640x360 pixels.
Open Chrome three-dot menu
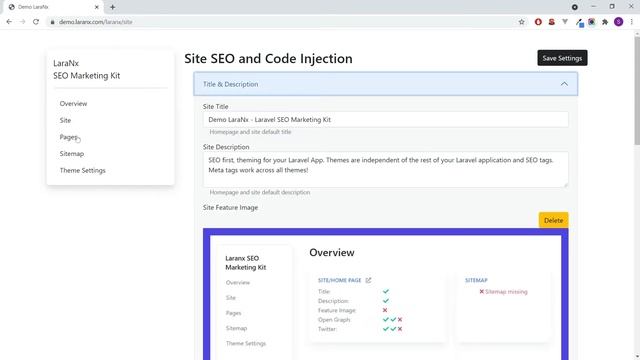631,22
